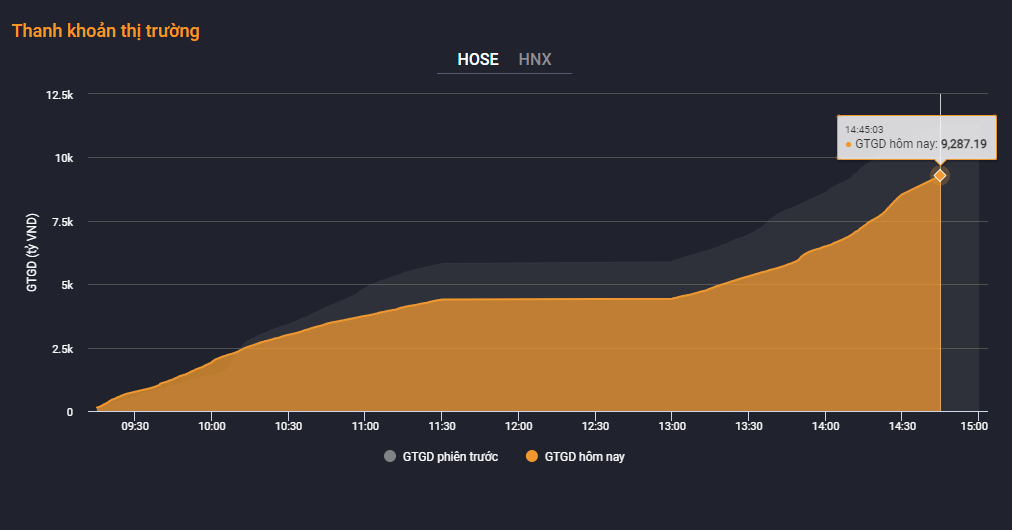Click the 5k value axis label
The height and width of the screenshot is (530, 1012).
point(66,285)
